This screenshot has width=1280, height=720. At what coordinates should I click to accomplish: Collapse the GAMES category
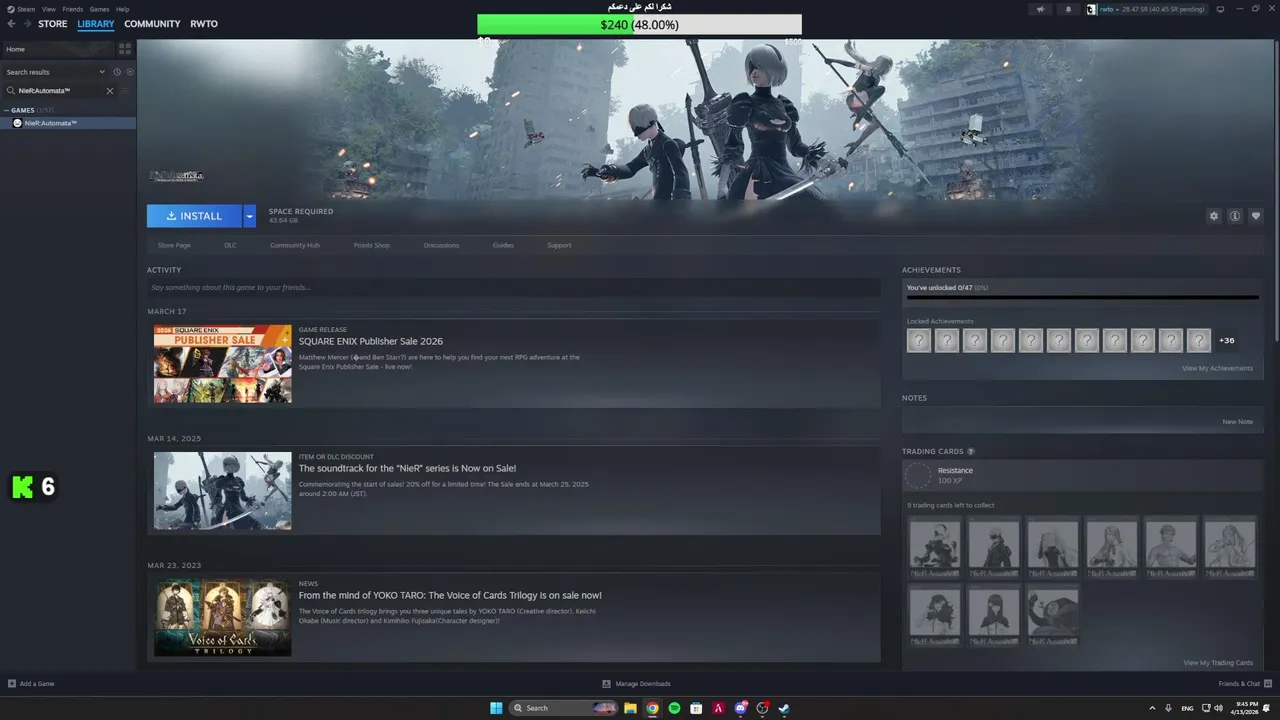coord(7,110)
